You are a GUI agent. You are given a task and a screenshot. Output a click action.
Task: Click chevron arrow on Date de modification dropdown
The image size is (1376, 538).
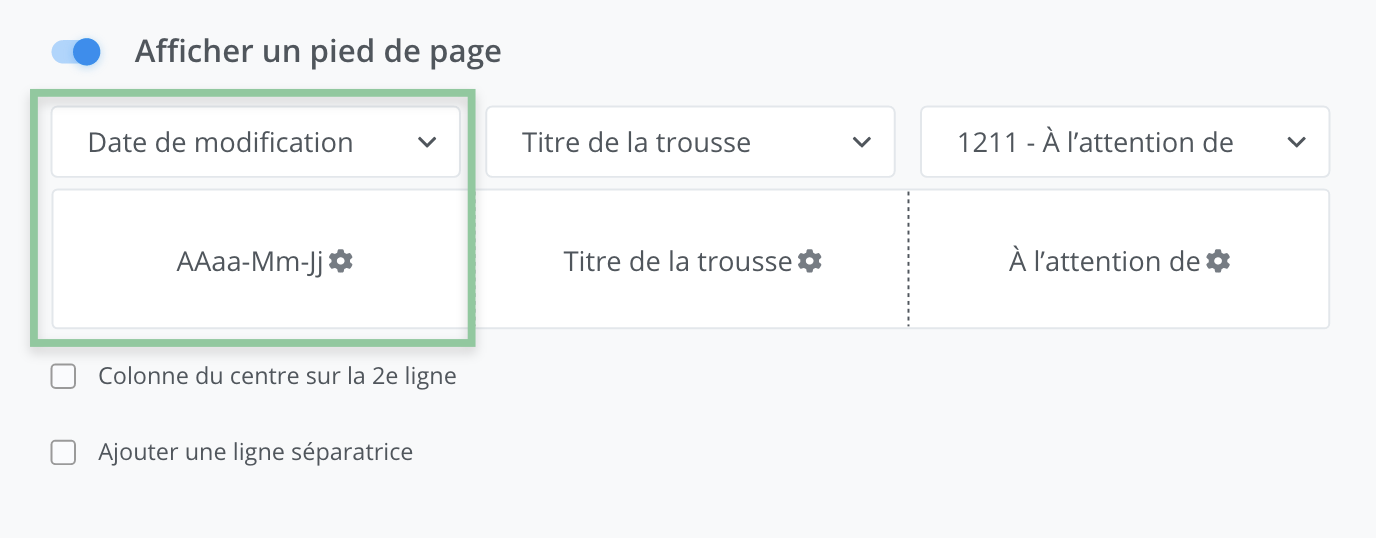pos(427,143)
